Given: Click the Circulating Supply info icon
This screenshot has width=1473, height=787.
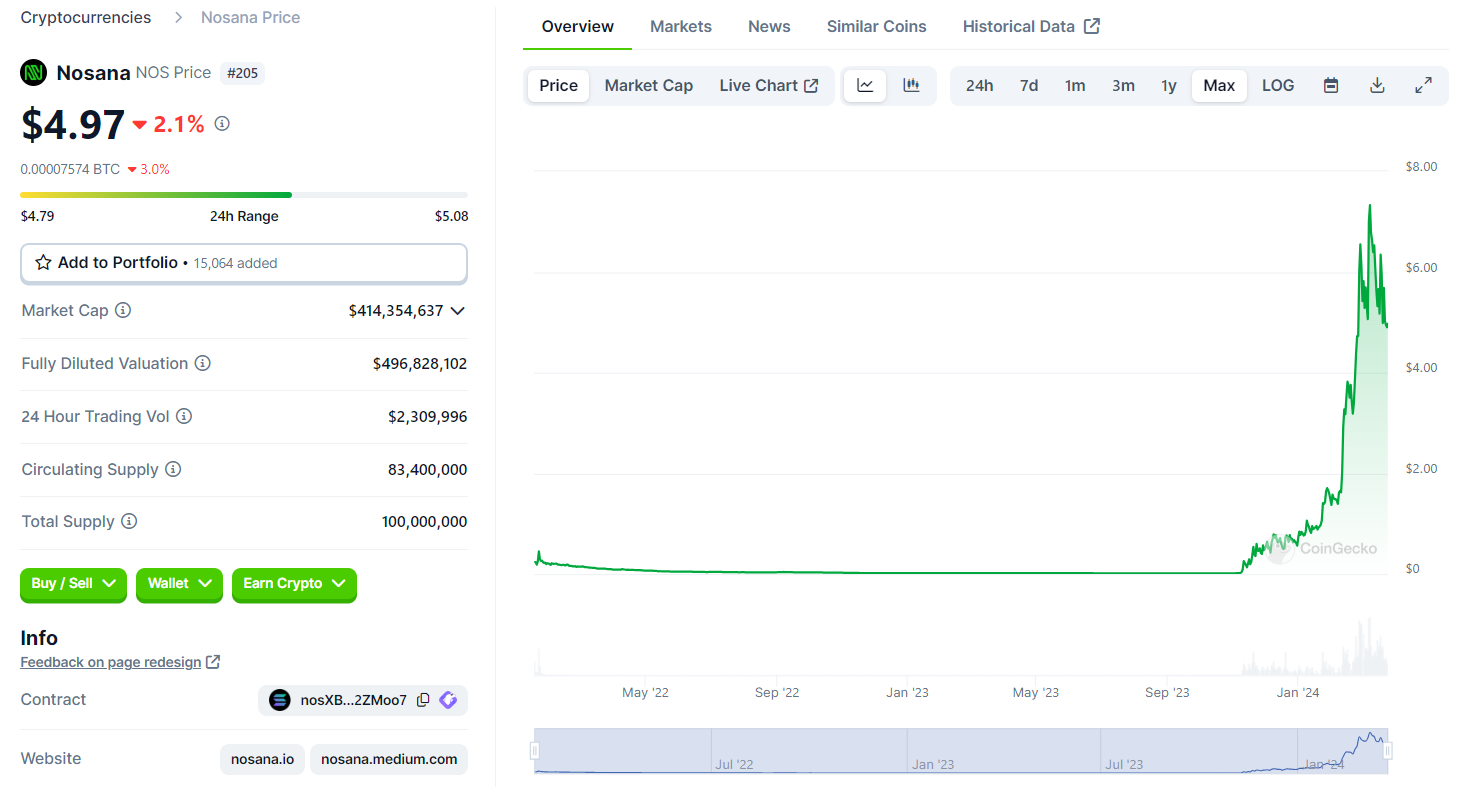Looking at the screenshot, I should point(173,469).
